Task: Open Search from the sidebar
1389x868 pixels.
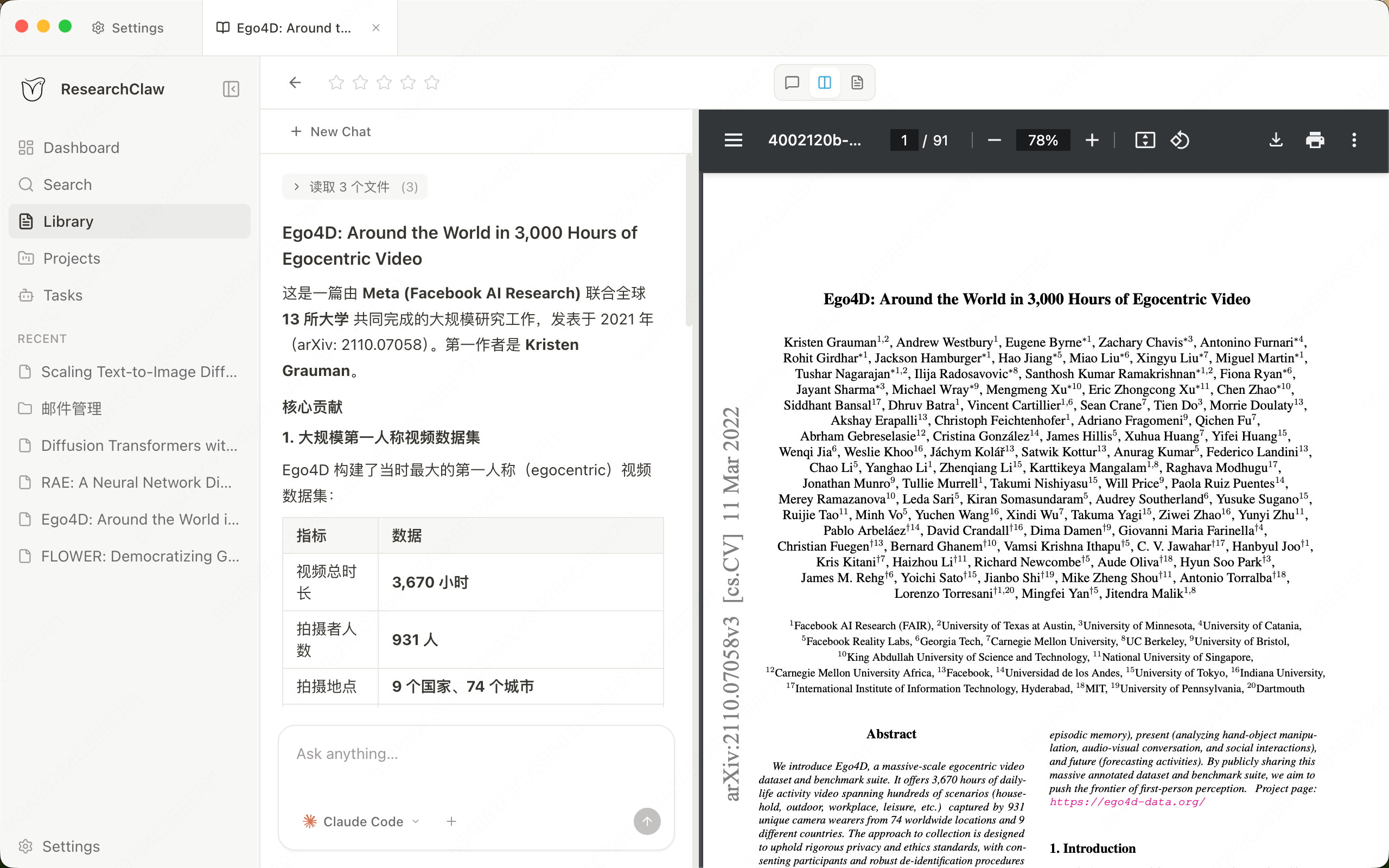Action: pos(67,184)
